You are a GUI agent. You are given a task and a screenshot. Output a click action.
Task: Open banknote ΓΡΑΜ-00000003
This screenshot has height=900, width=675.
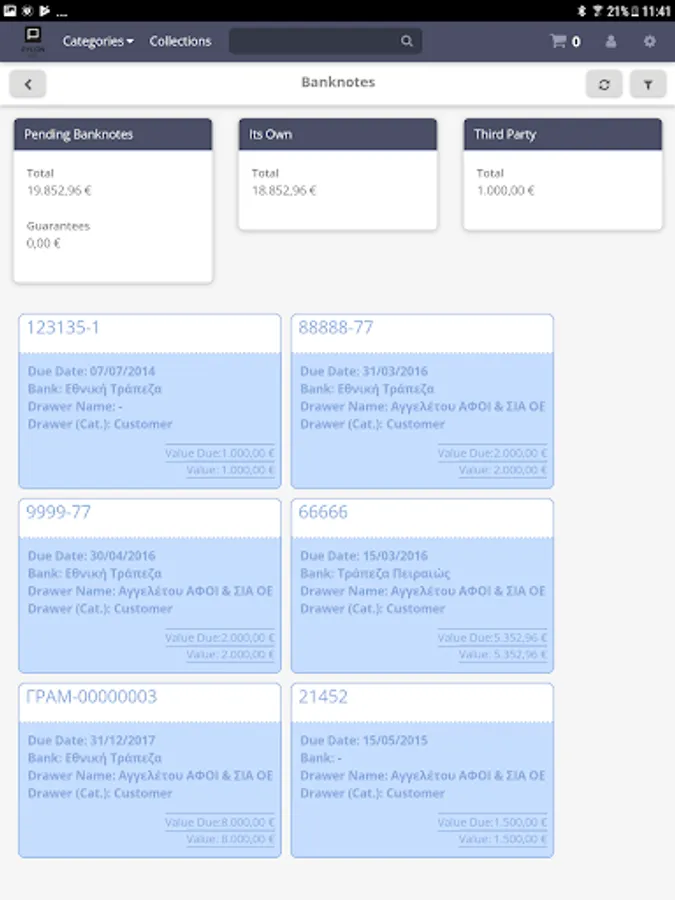point(150,771)
